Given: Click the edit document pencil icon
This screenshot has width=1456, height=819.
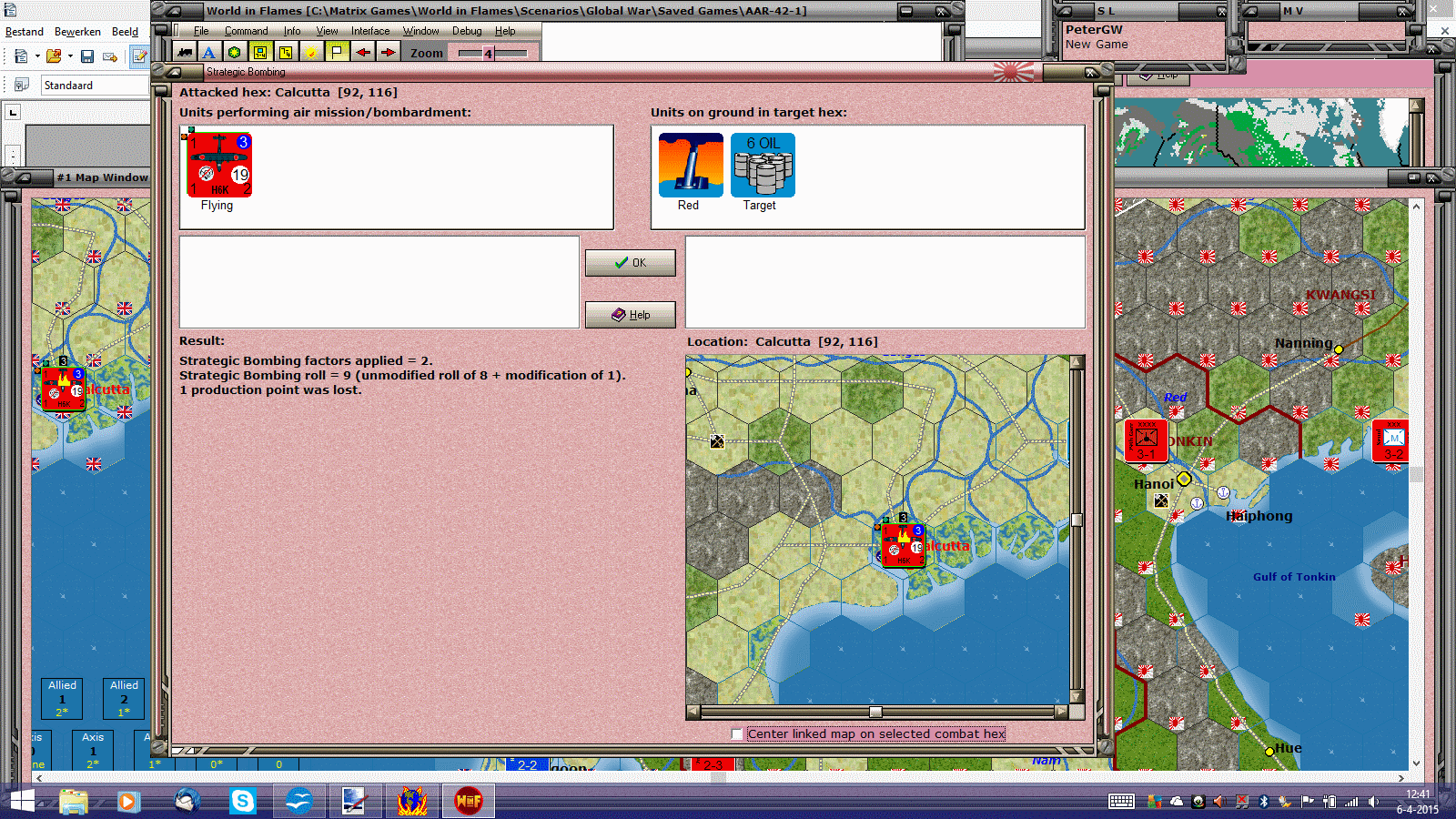Looking at the screenshot, I should pyautogui.click(x=140, y=56).
